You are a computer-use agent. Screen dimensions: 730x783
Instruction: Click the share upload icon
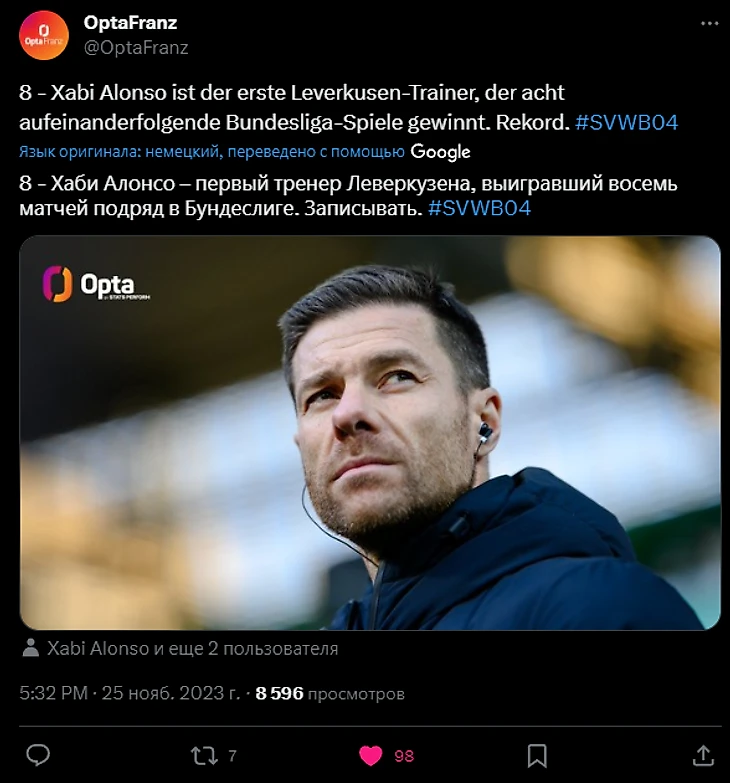[703, 755]
